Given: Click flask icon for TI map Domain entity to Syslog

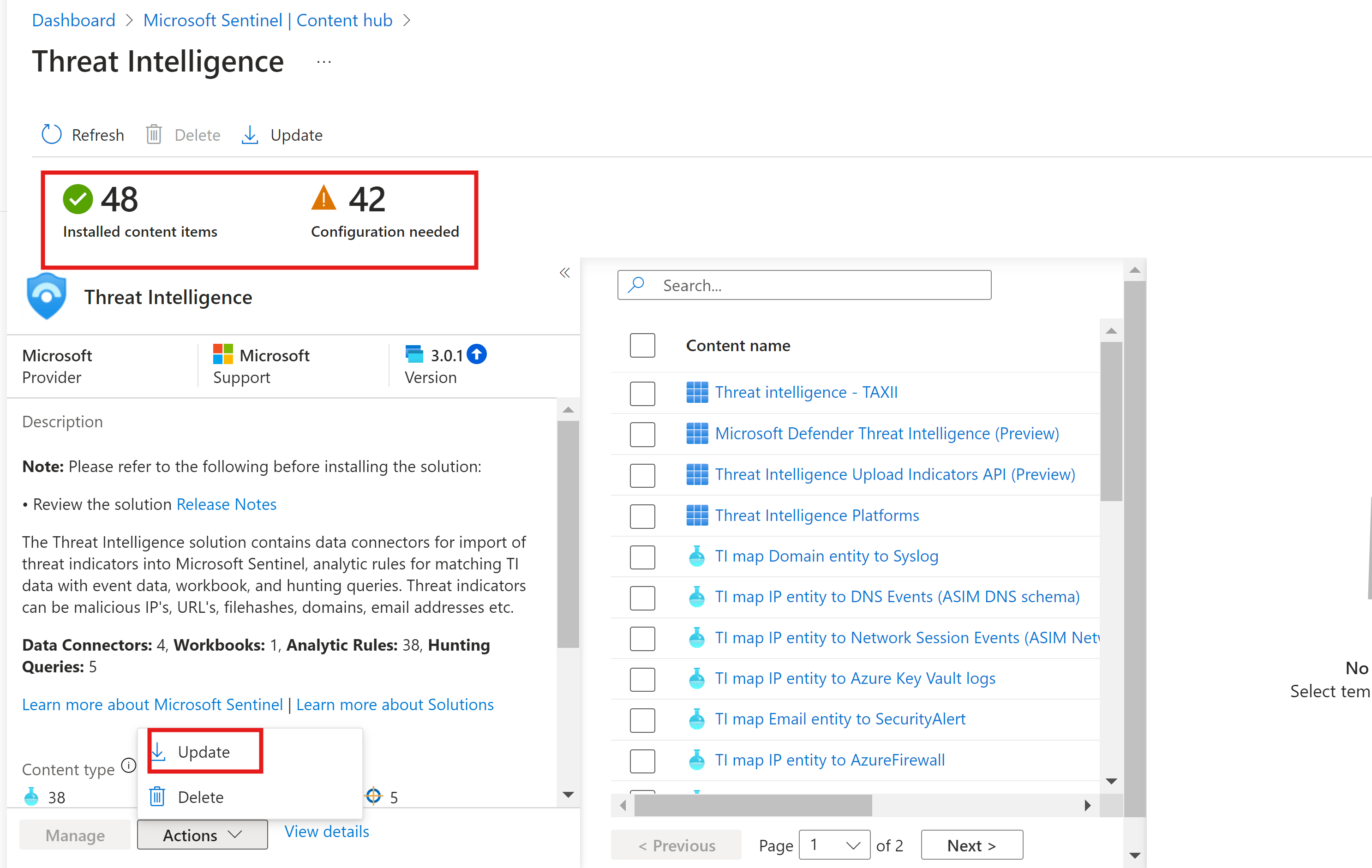Looking at the screenshot, I should (x=696, y=557).
